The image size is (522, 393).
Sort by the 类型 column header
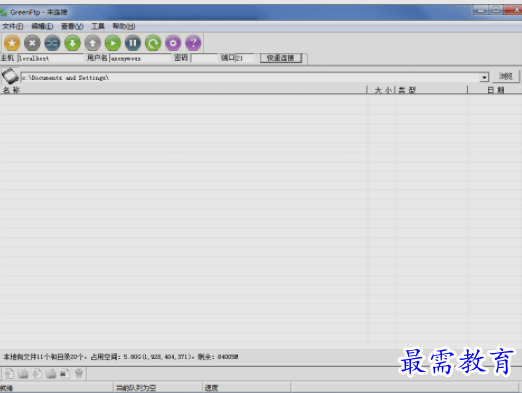431,90
